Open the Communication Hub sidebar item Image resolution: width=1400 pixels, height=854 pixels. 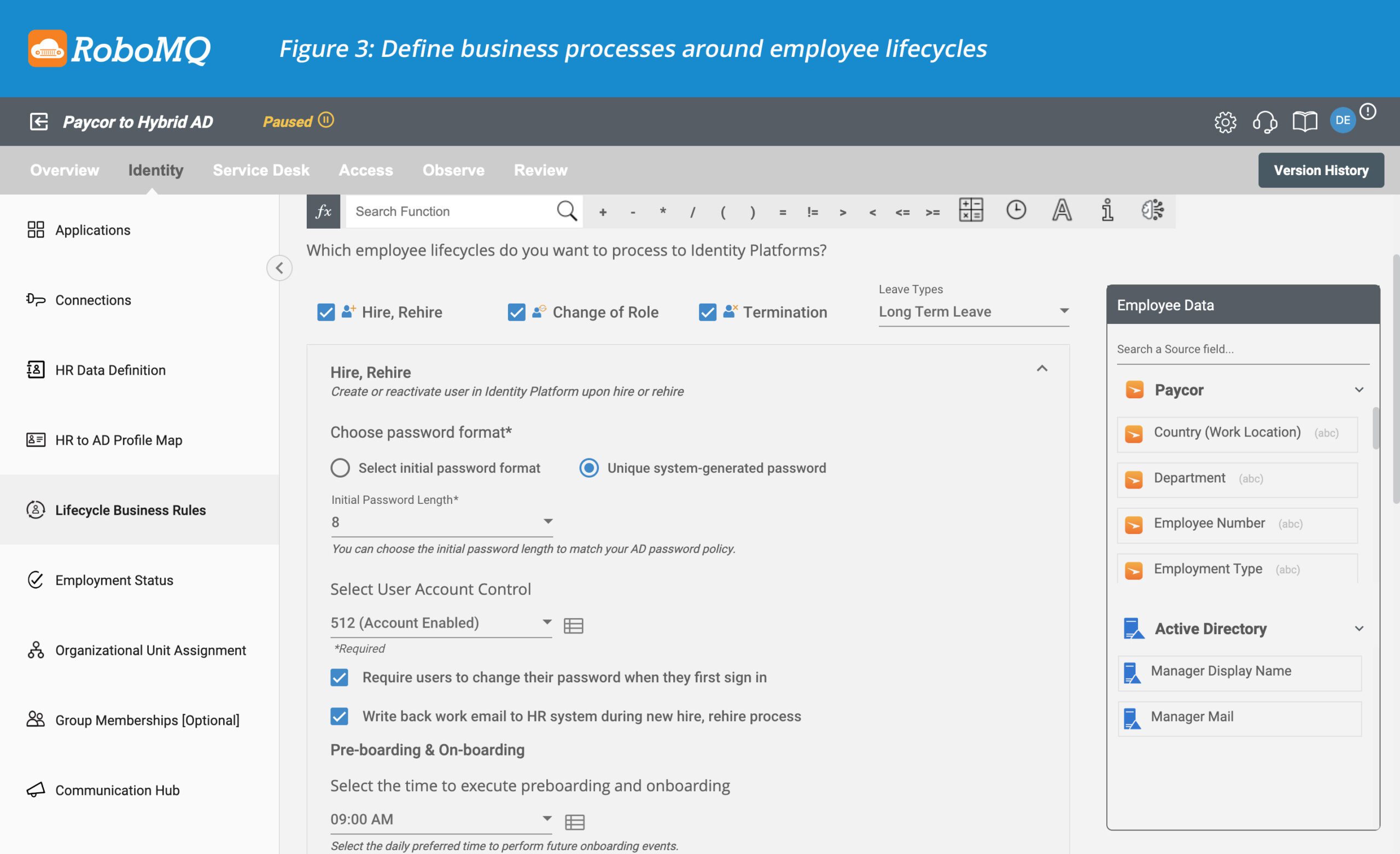pyautogui.click(x=116, y=790)
